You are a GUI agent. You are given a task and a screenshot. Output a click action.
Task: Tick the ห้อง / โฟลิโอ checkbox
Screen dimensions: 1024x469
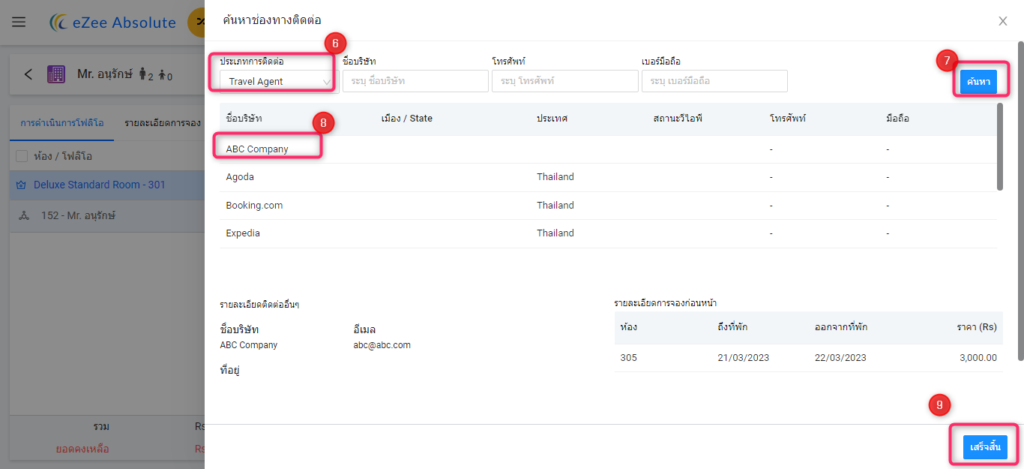click(22, 156)
